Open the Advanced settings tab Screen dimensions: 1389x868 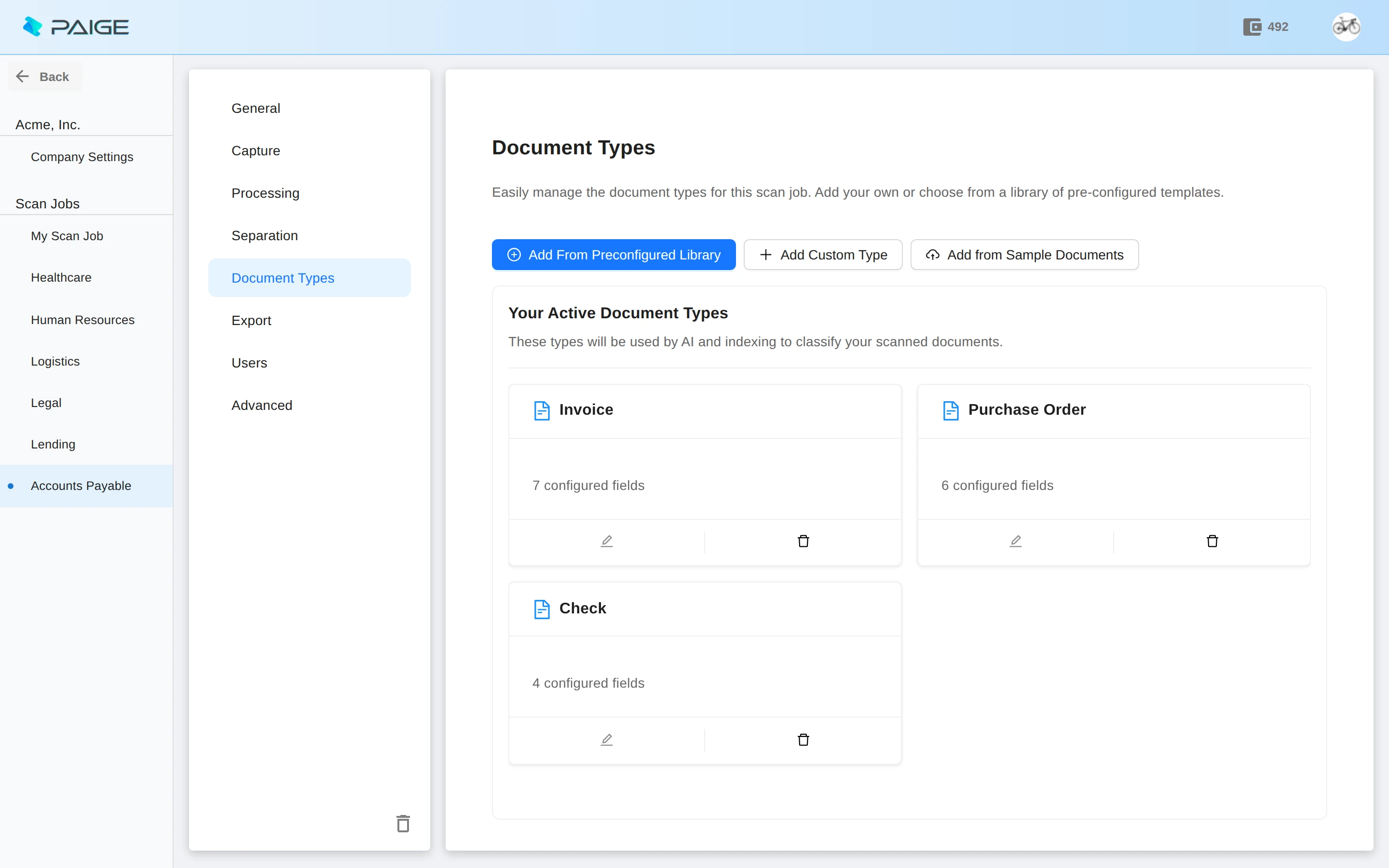tap(309, 405)
